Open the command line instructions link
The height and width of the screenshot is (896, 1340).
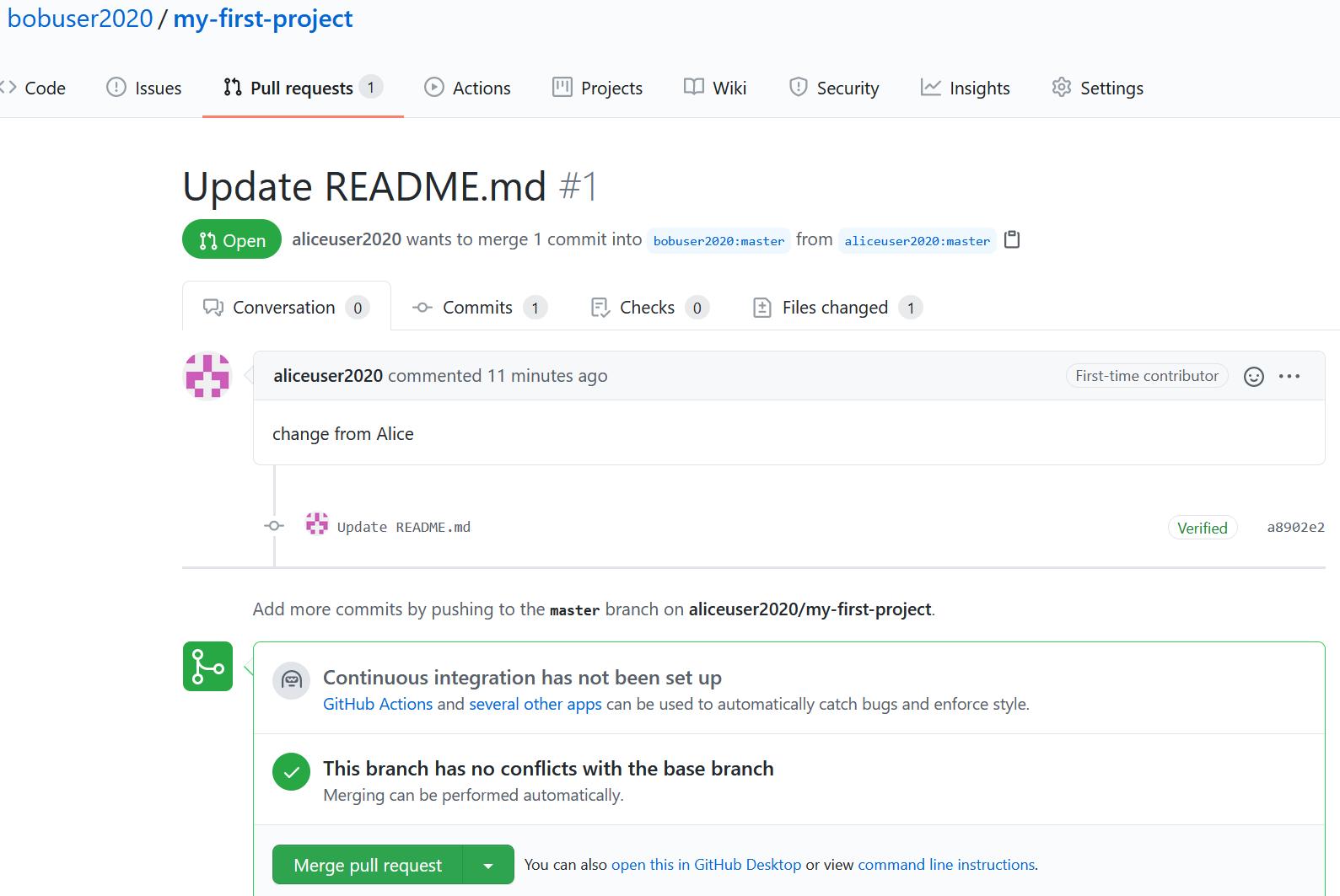tap(946, 865)
